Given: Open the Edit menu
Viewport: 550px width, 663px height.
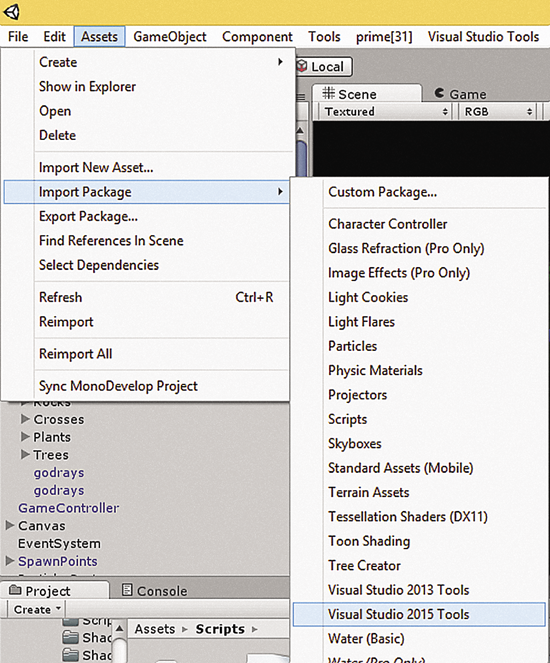Looking at the screenshot, I should (x=55, y=37).
